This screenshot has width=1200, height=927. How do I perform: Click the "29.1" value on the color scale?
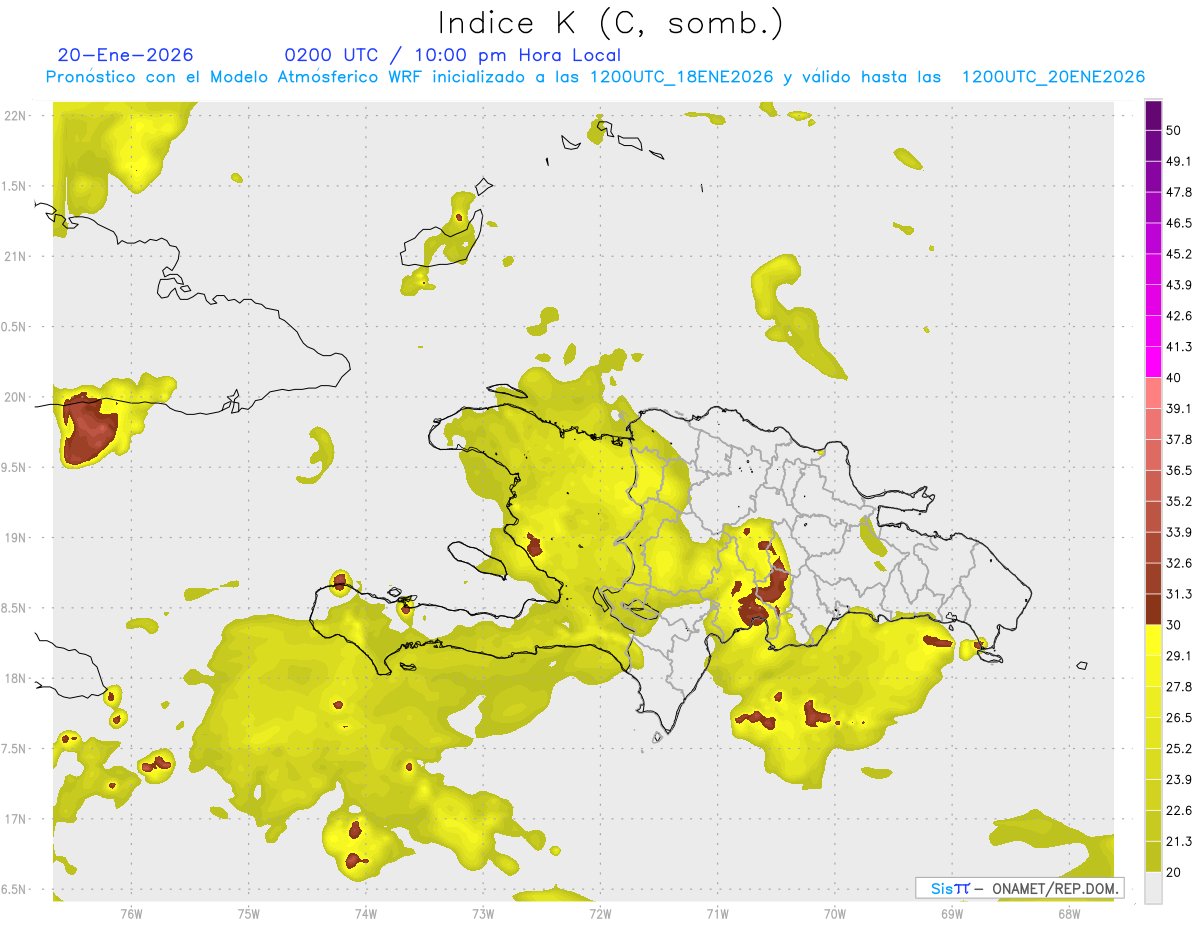click(x=1179, y=656)
